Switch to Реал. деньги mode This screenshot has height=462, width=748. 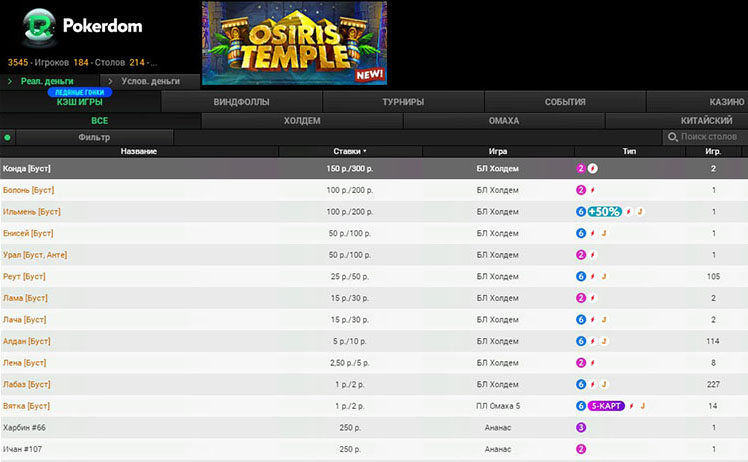point(47,81)
